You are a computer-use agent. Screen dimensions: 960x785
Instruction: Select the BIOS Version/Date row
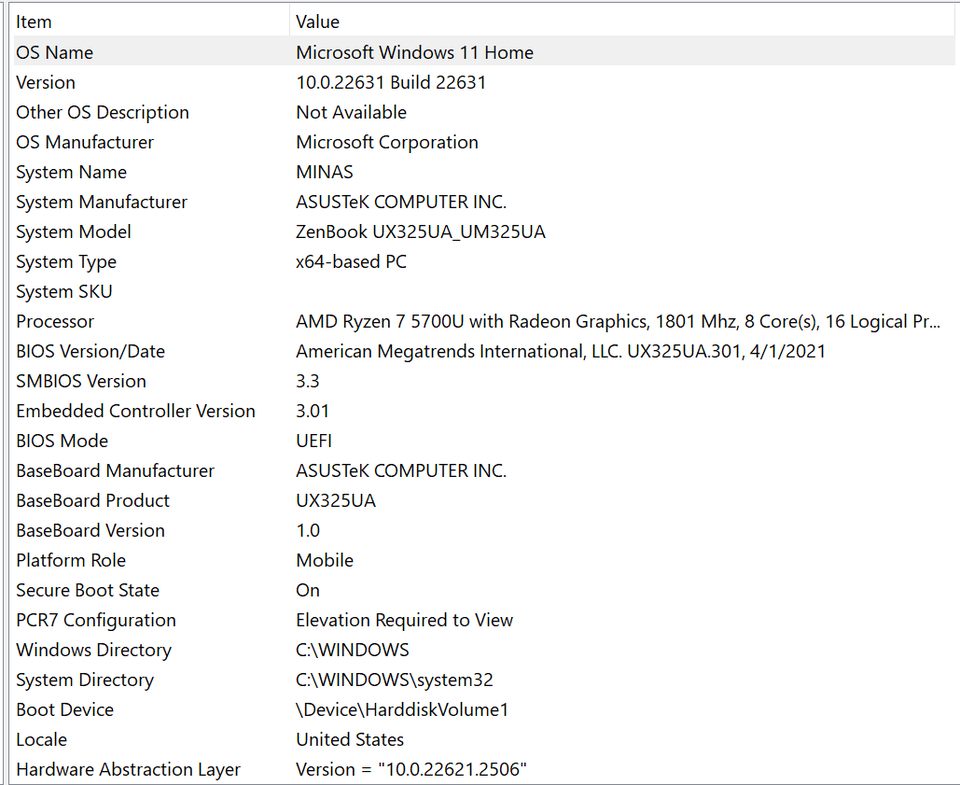[x=90, y=351]
